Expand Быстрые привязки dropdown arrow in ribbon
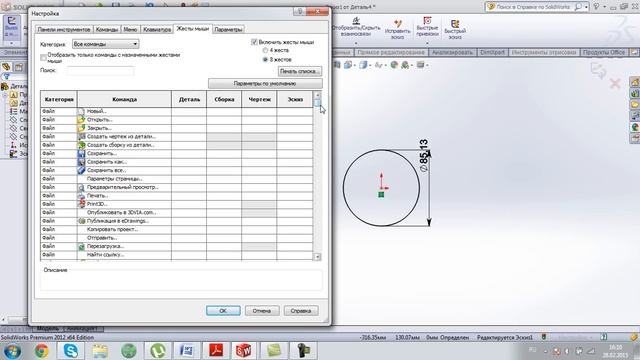The image size is (640, 360). pos(427,42)
